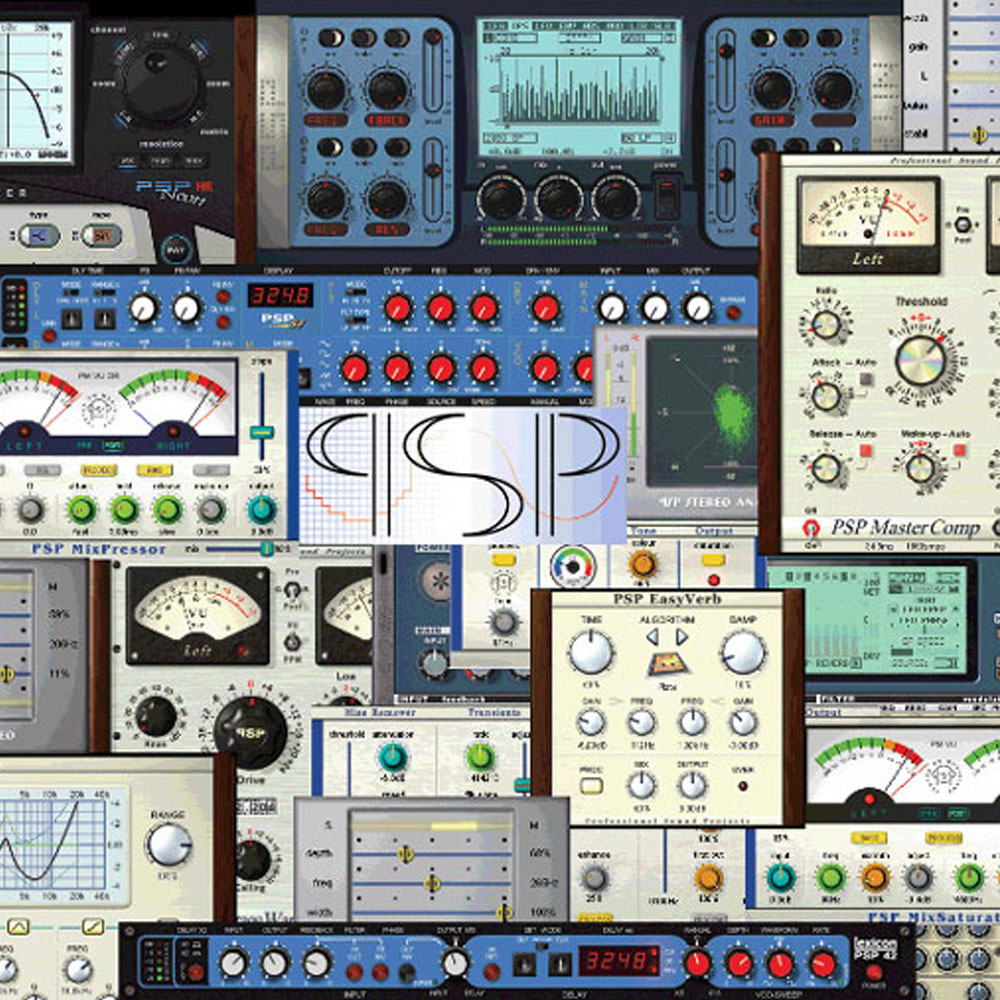Click the OVER indicator LED in EasyVerb
The width and height of the screenshot is (1000, 1000).
coord(742,786)
